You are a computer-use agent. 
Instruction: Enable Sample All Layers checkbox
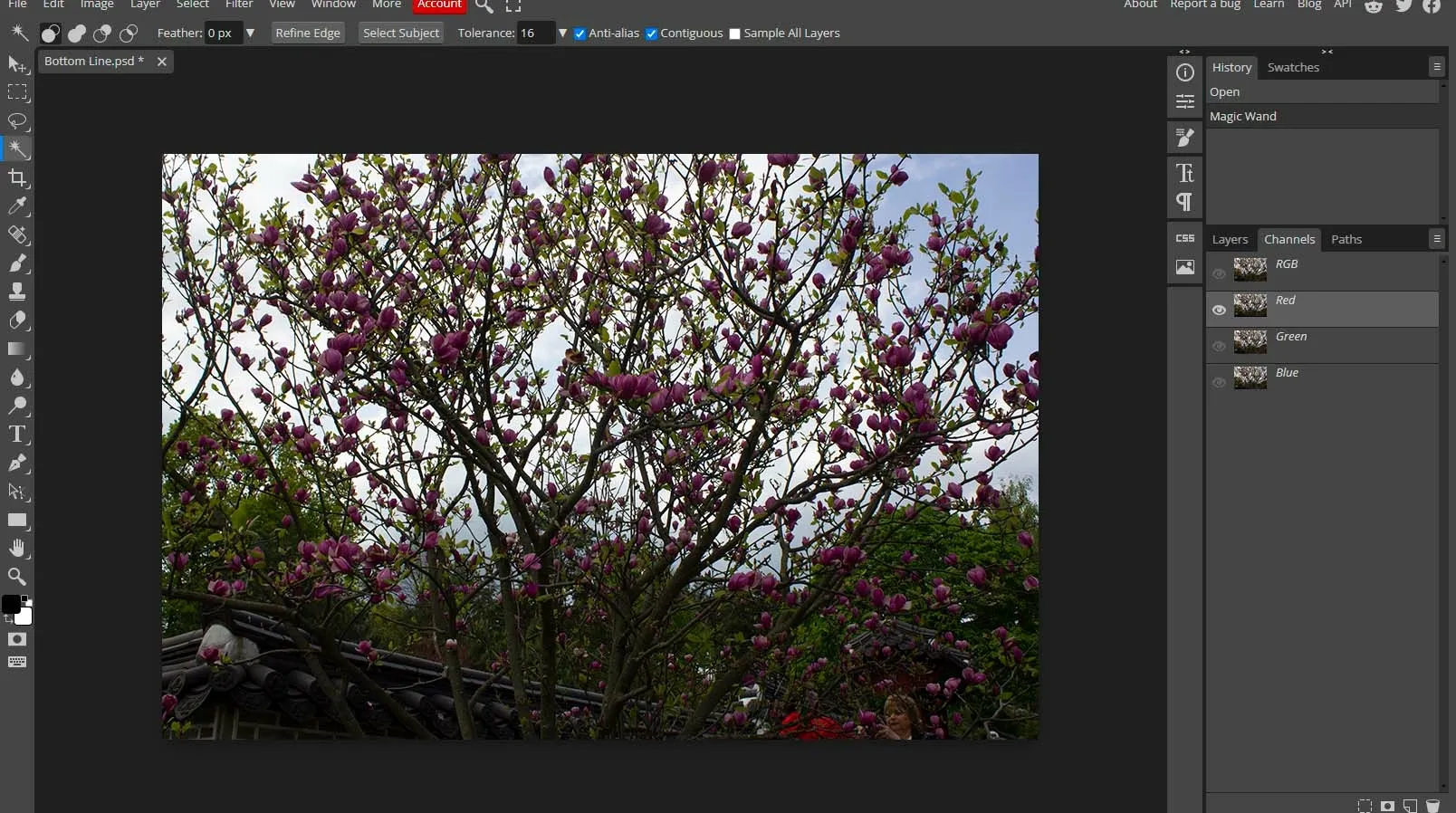[734, 33]
